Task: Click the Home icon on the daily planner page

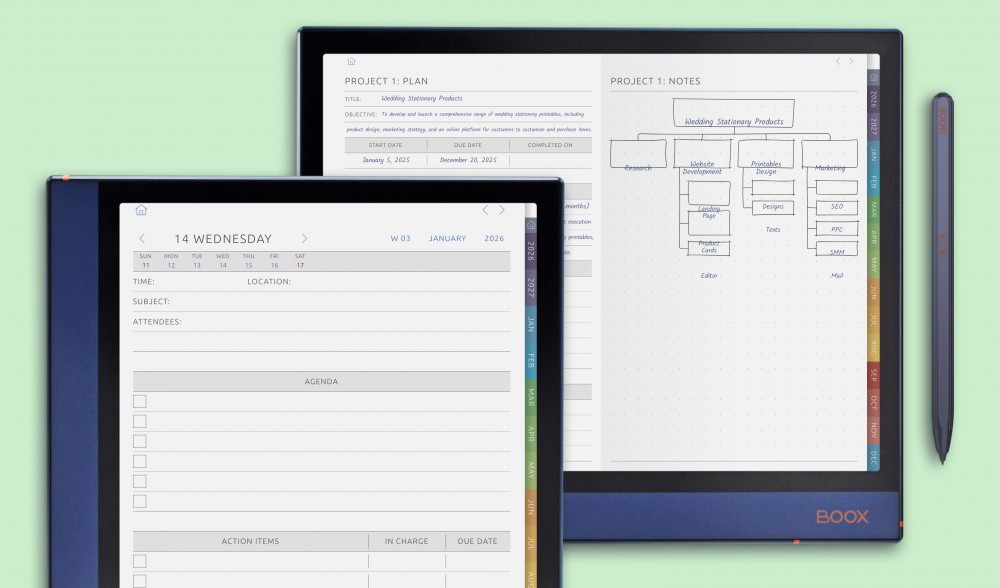Action: tap(141, 210)
